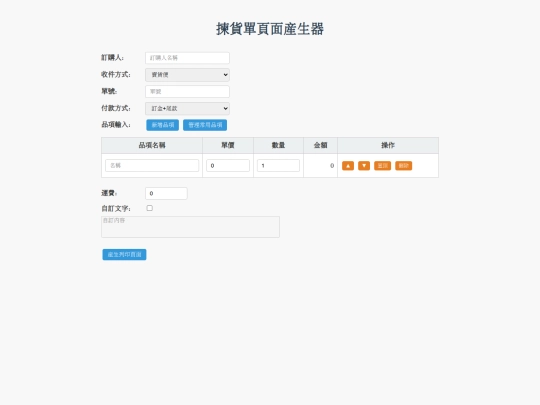
Task: Focus the 單號 input field
Action: [187, 92]
